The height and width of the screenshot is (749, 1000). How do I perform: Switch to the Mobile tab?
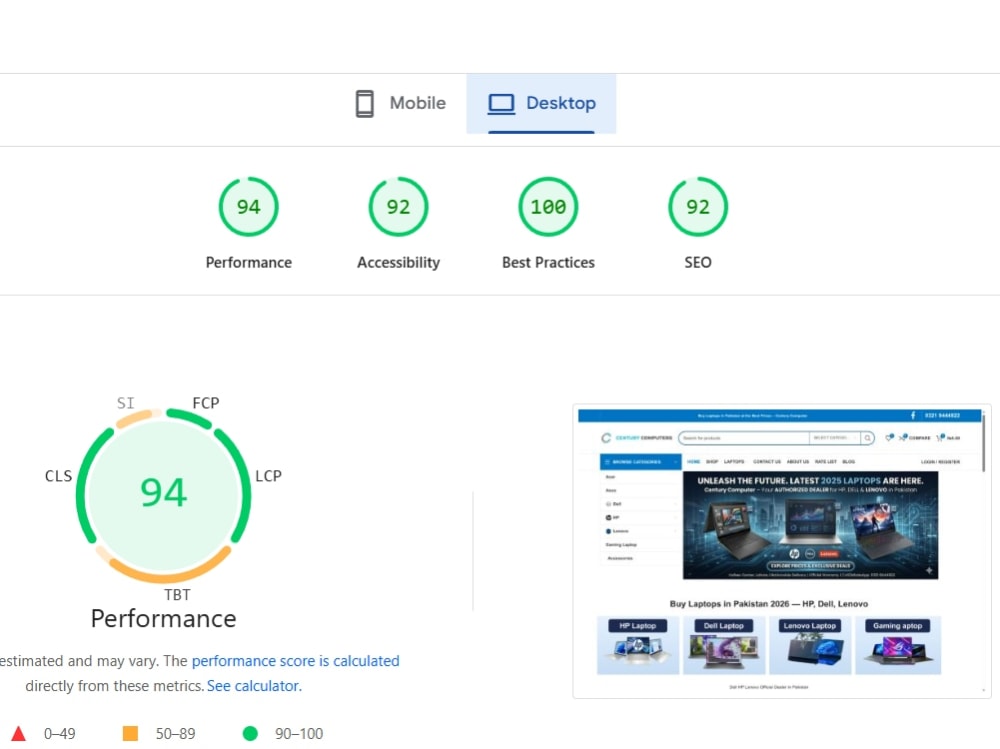(401, 103)
